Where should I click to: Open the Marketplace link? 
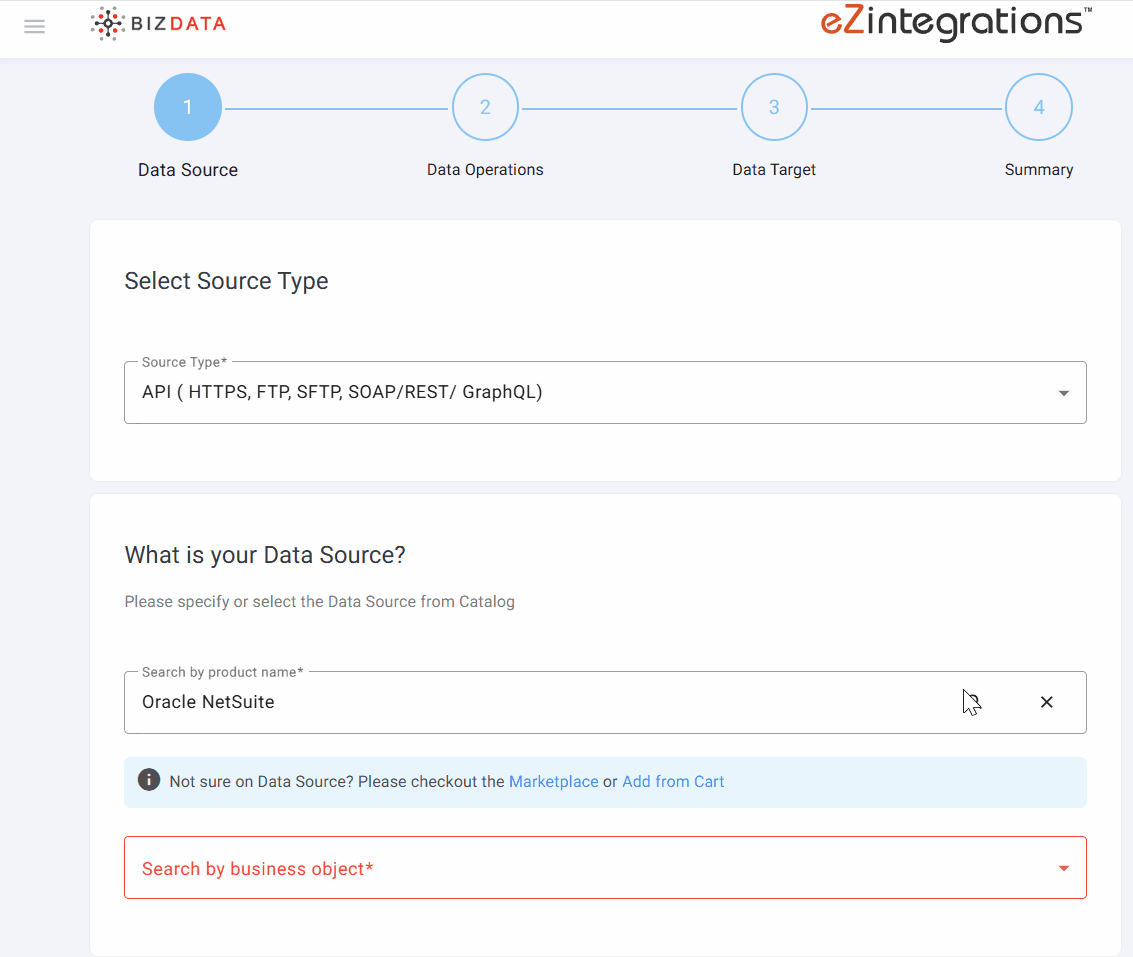click(553, 782)
